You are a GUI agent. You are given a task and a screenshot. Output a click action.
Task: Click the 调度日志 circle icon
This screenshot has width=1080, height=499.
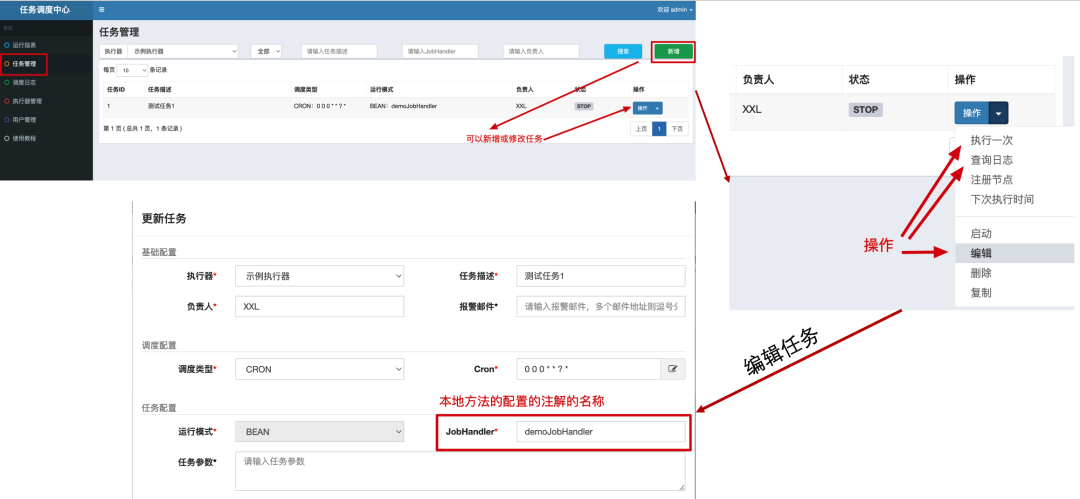tap(7, 82)
